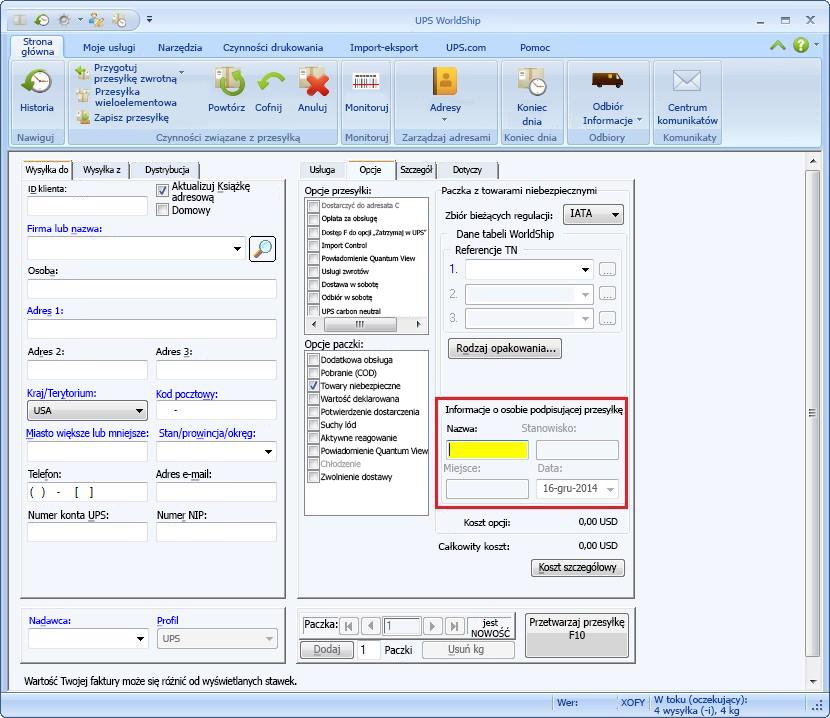Image resolution: width=830 pixels, height=718 pixels.
Task: Go to next Paczka arrow
Action: [432, 626]
